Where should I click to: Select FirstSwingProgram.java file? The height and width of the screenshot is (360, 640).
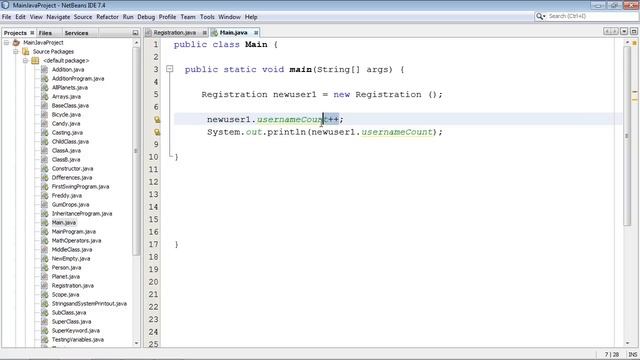[x=80, y=186]
